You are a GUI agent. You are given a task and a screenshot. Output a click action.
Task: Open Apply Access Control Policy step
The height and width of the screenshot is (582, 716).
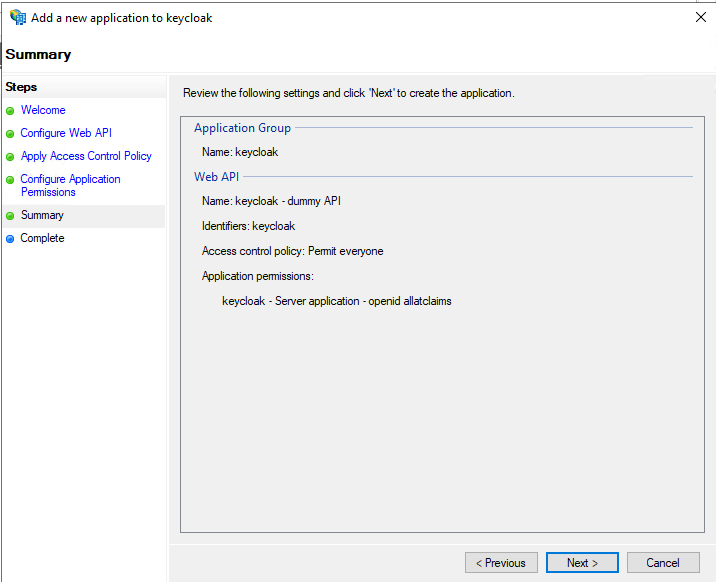[x=86, y=156]
